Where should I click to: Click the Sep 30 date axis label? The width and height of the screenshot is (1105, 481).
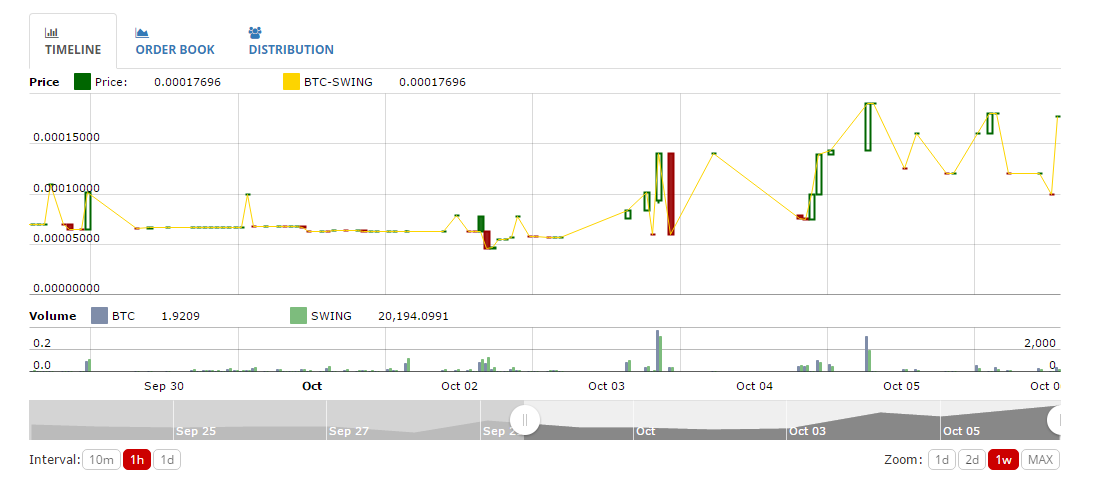(164, 386)
